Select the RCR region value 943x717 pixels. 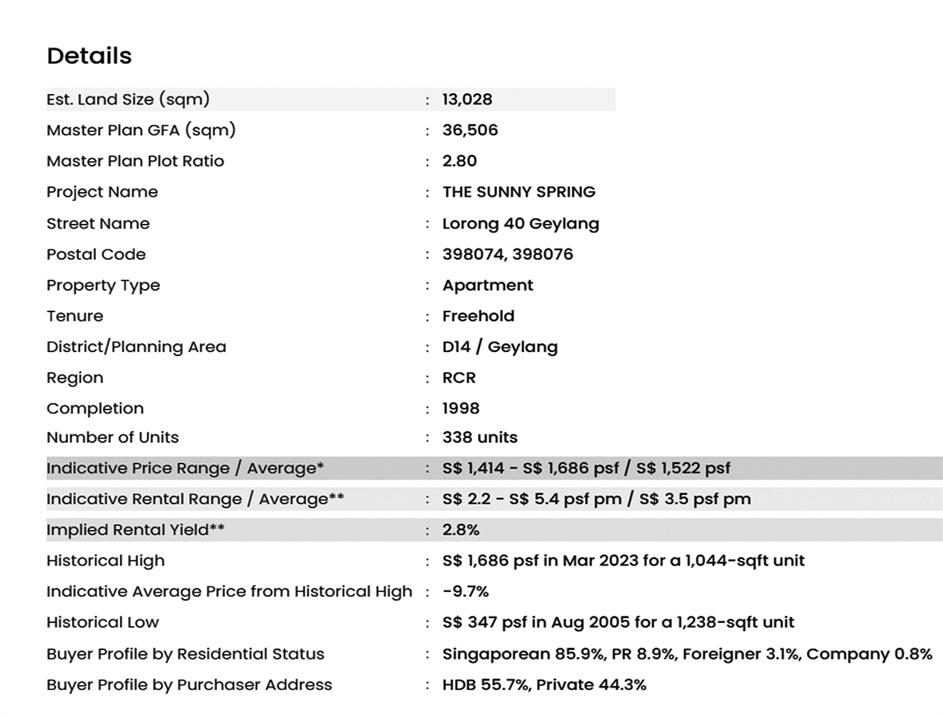459,378
